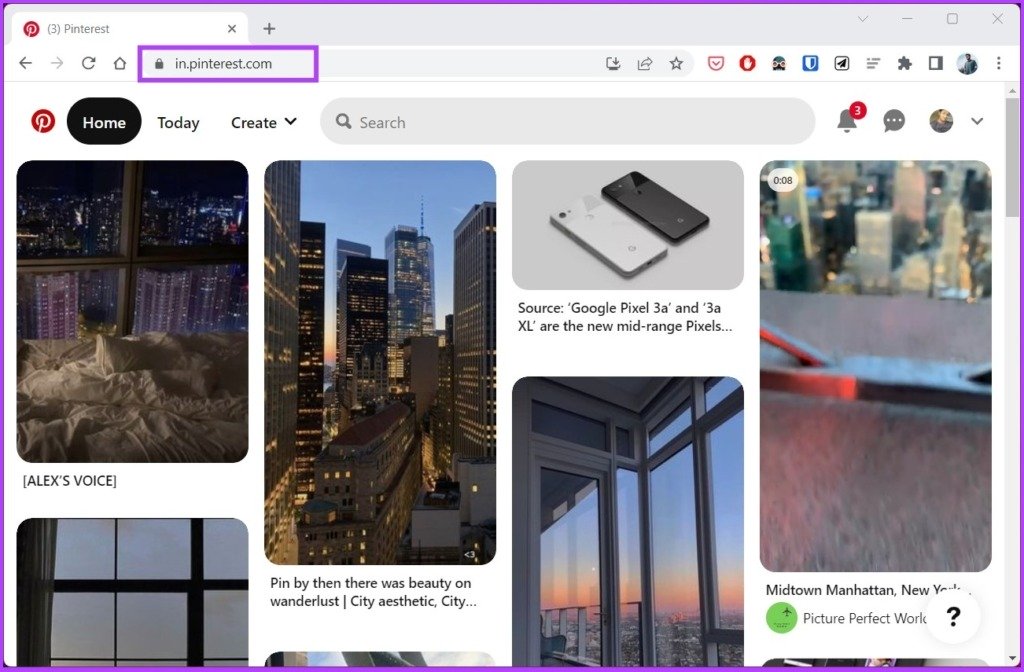Click the Pinterest logo icon
This screenshot has width=1024, height=672.
(43, 121)
